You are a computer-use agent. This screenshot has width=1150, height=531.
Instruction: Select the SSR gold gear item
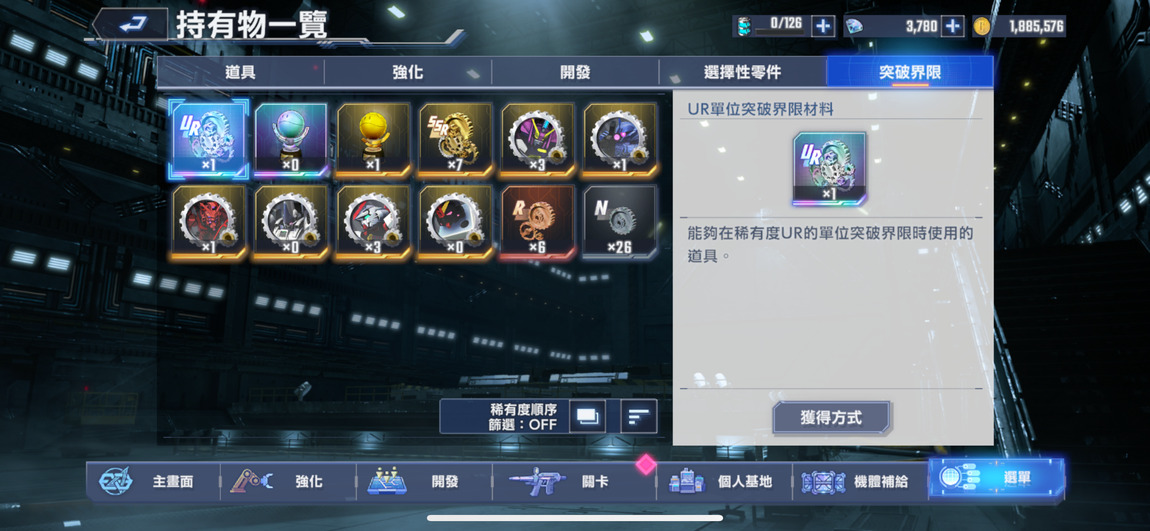click(x=455, y=139)
